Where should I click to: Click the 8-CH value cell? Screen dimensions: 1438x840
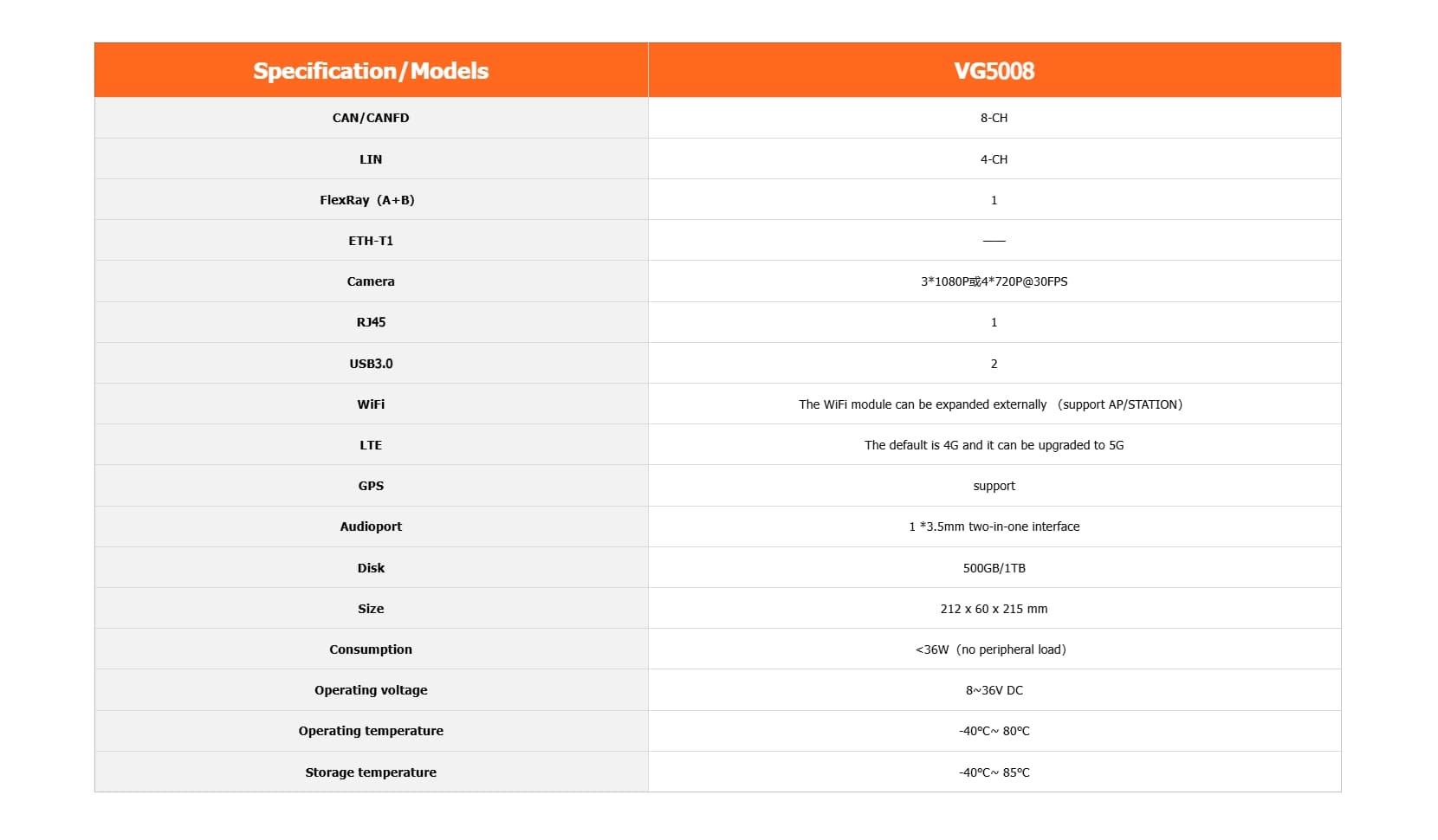tap(994, 118)
